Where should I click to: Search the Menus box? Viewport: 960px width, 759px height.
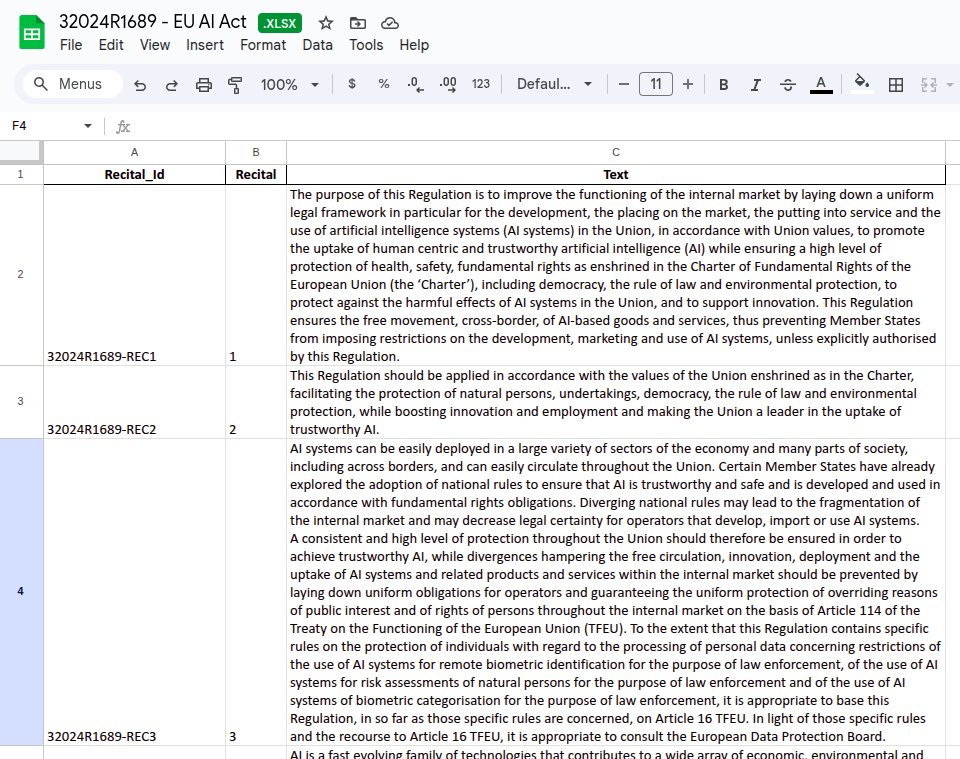(73, 84)
